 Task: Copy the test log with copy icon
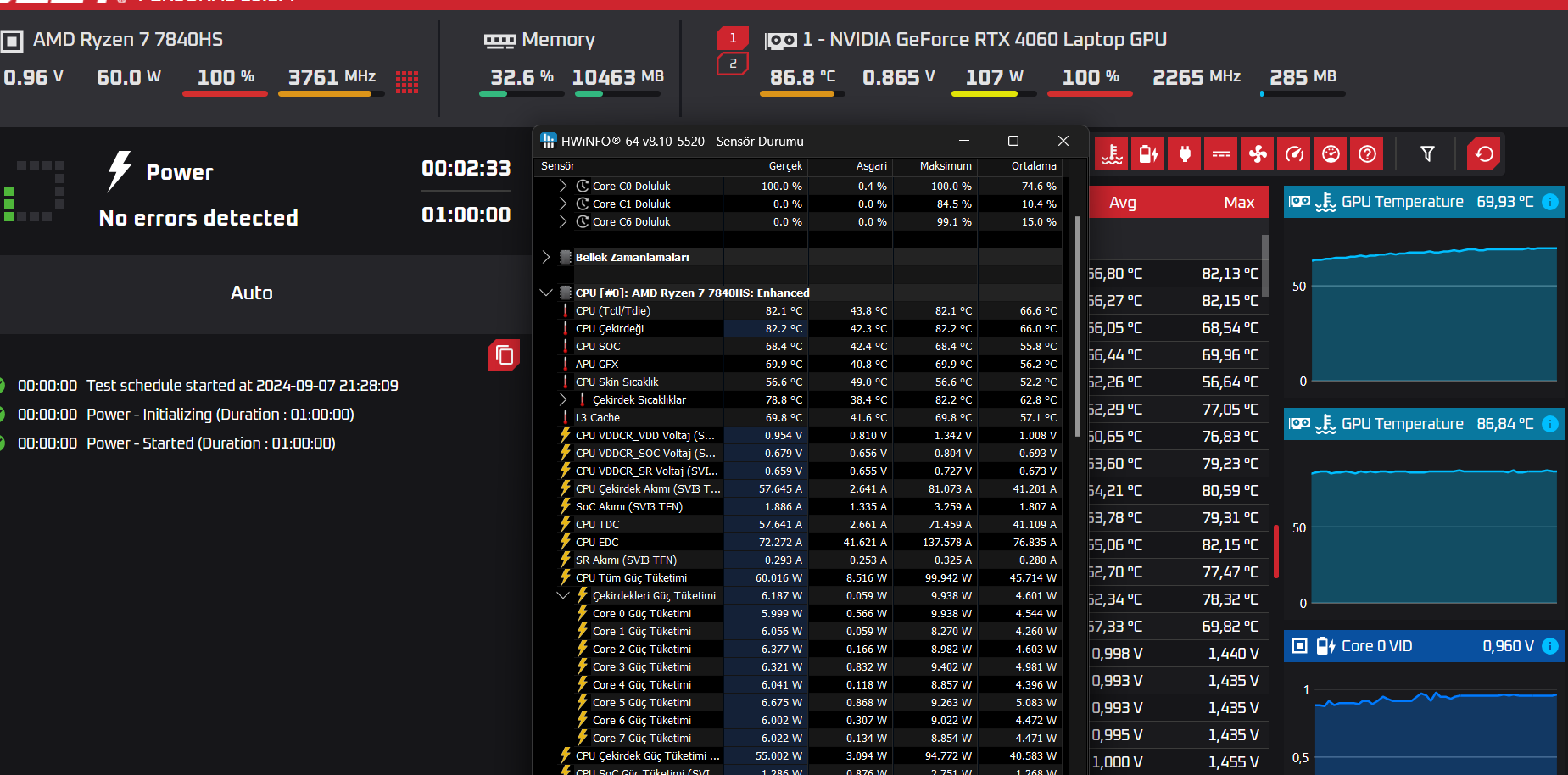[x=504, y=355]
